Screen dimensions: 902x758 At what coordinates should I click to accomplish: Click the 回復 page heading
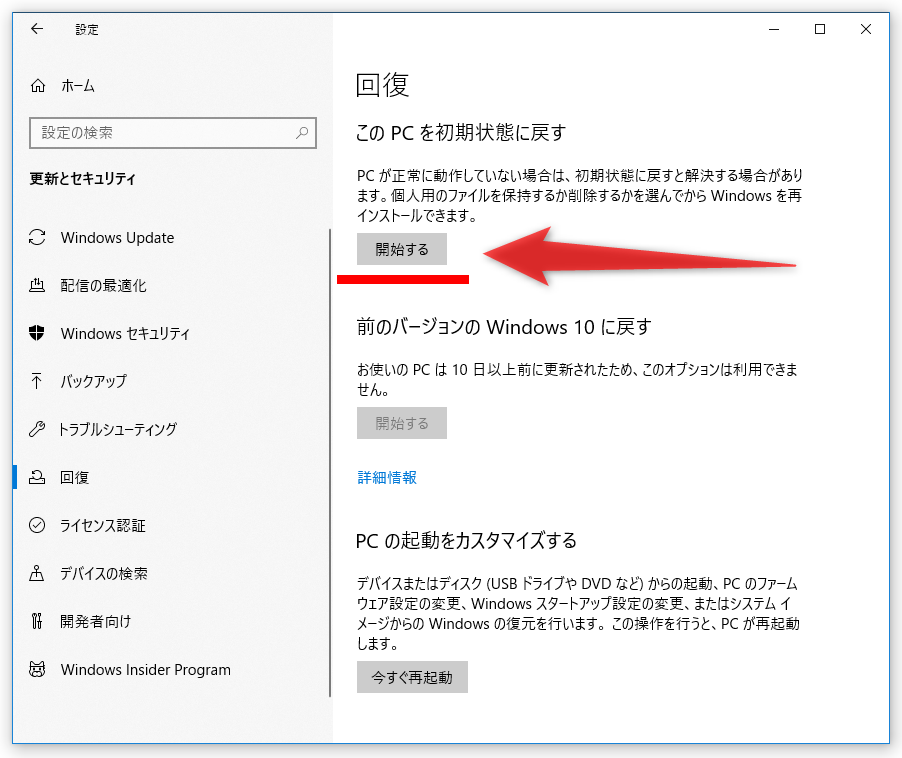click(x=382, y=85)
